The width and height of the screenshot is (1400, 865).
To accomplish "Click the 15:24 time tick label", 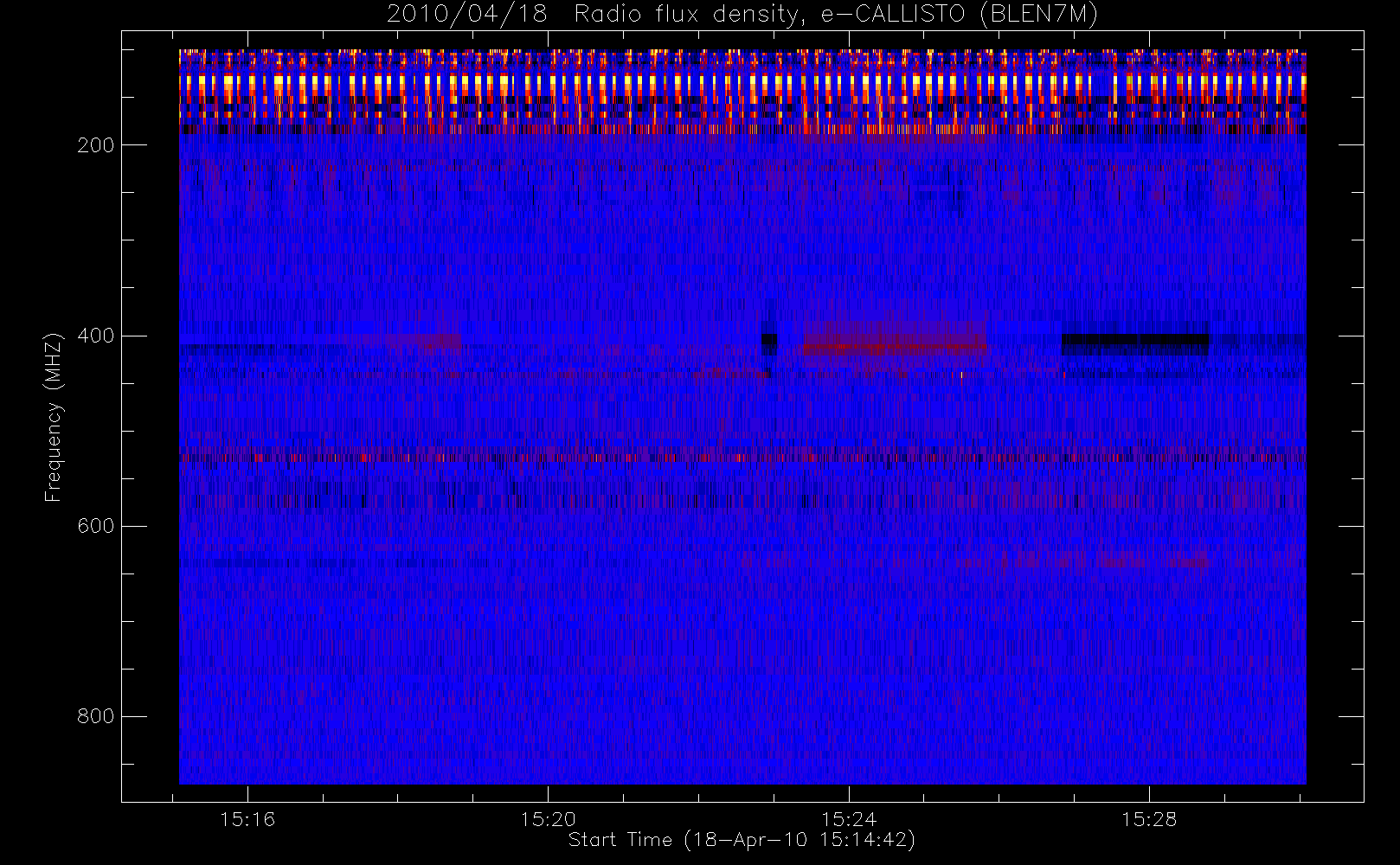I will tap(849, 819).
